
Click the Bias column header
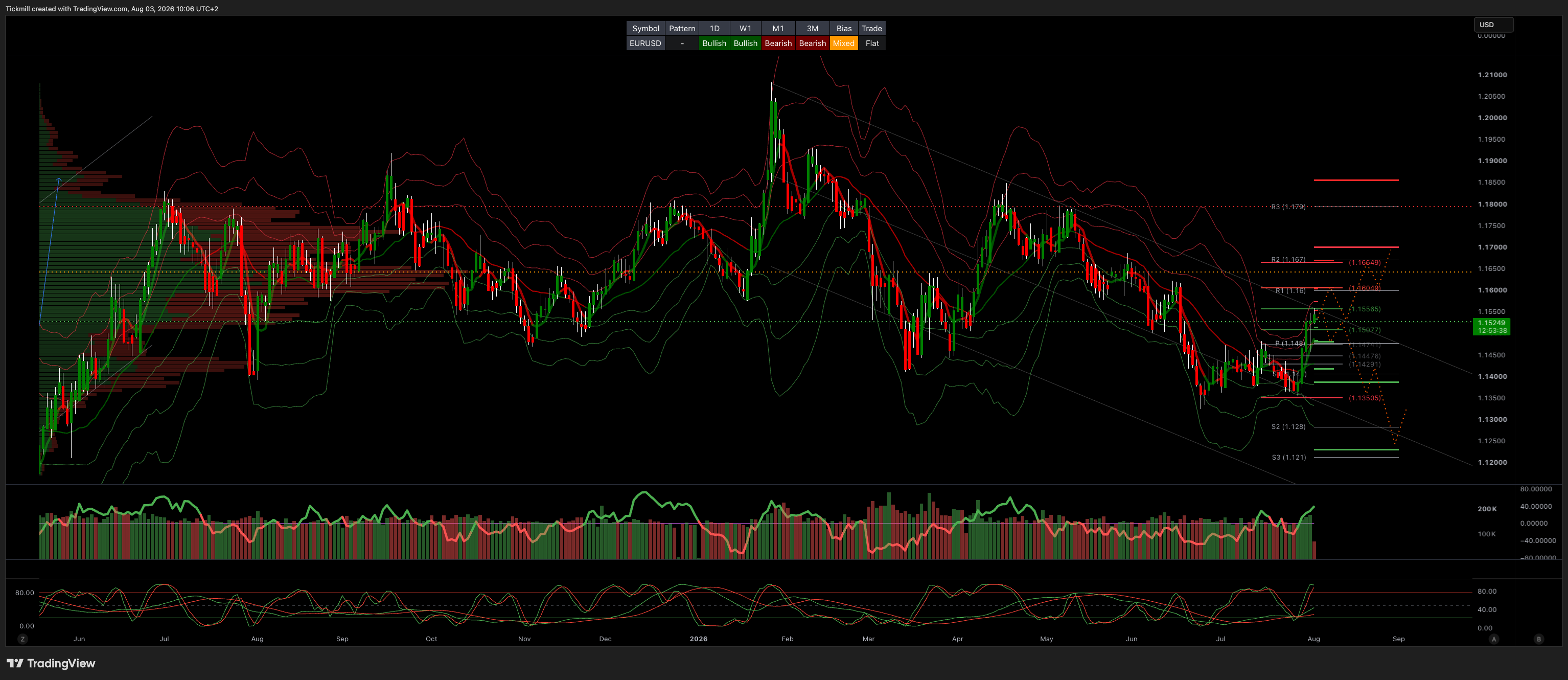844,28
